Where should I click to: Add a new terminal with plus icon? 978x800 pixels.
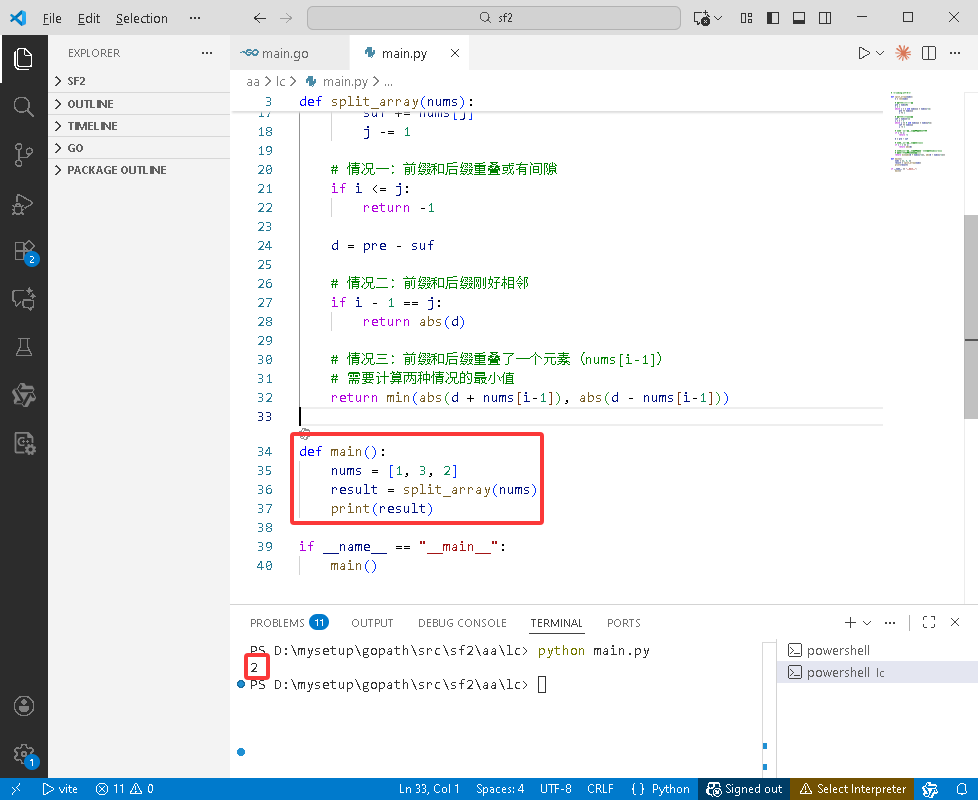(x=850, y=622)
